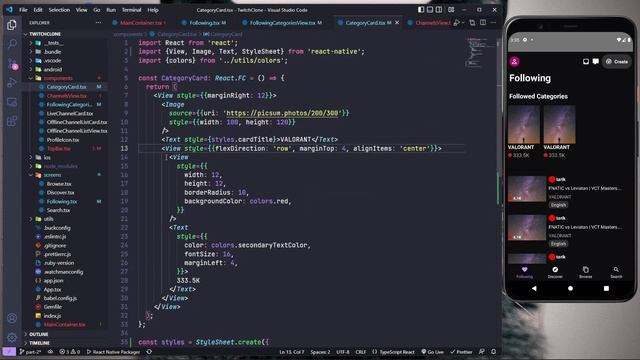Tap the Discover tab in emulator
This screenshot has height=360, width=640.
(555, 272)
